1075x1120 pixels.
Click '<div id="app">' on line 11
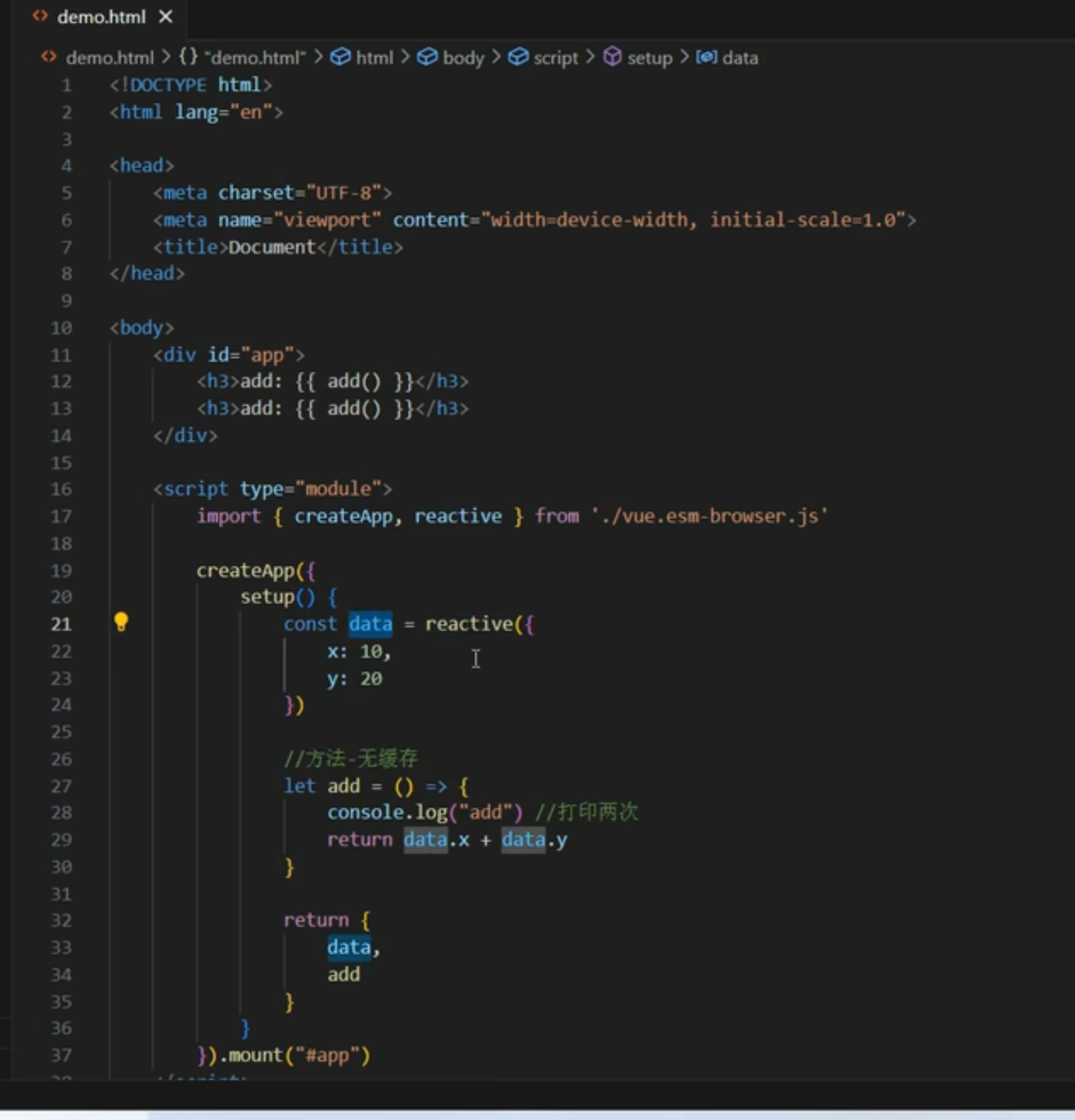pos(229,355)
